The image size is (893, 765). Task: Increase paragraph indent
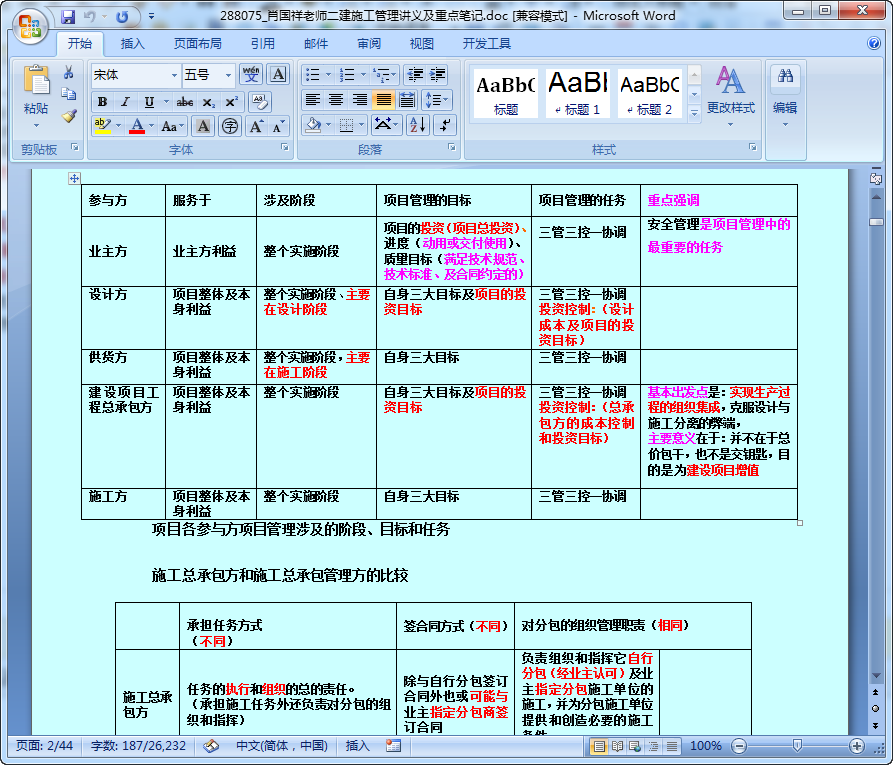point(437,75)
